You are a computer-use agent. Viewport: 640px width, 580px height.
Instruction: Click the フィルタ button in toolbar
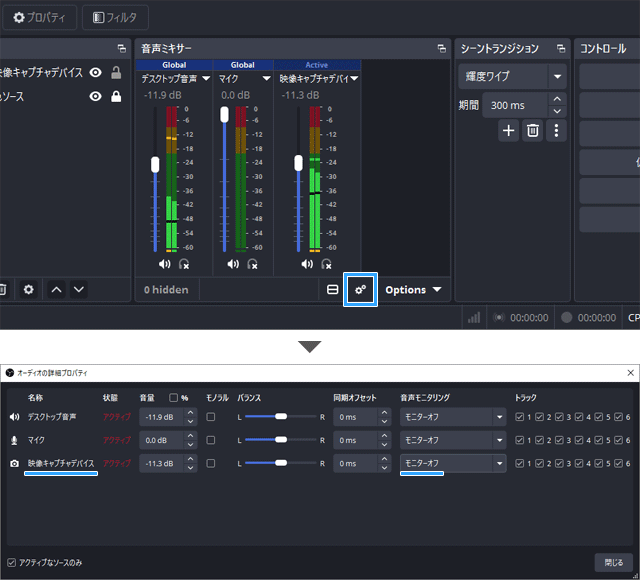(x=116, y=17)
